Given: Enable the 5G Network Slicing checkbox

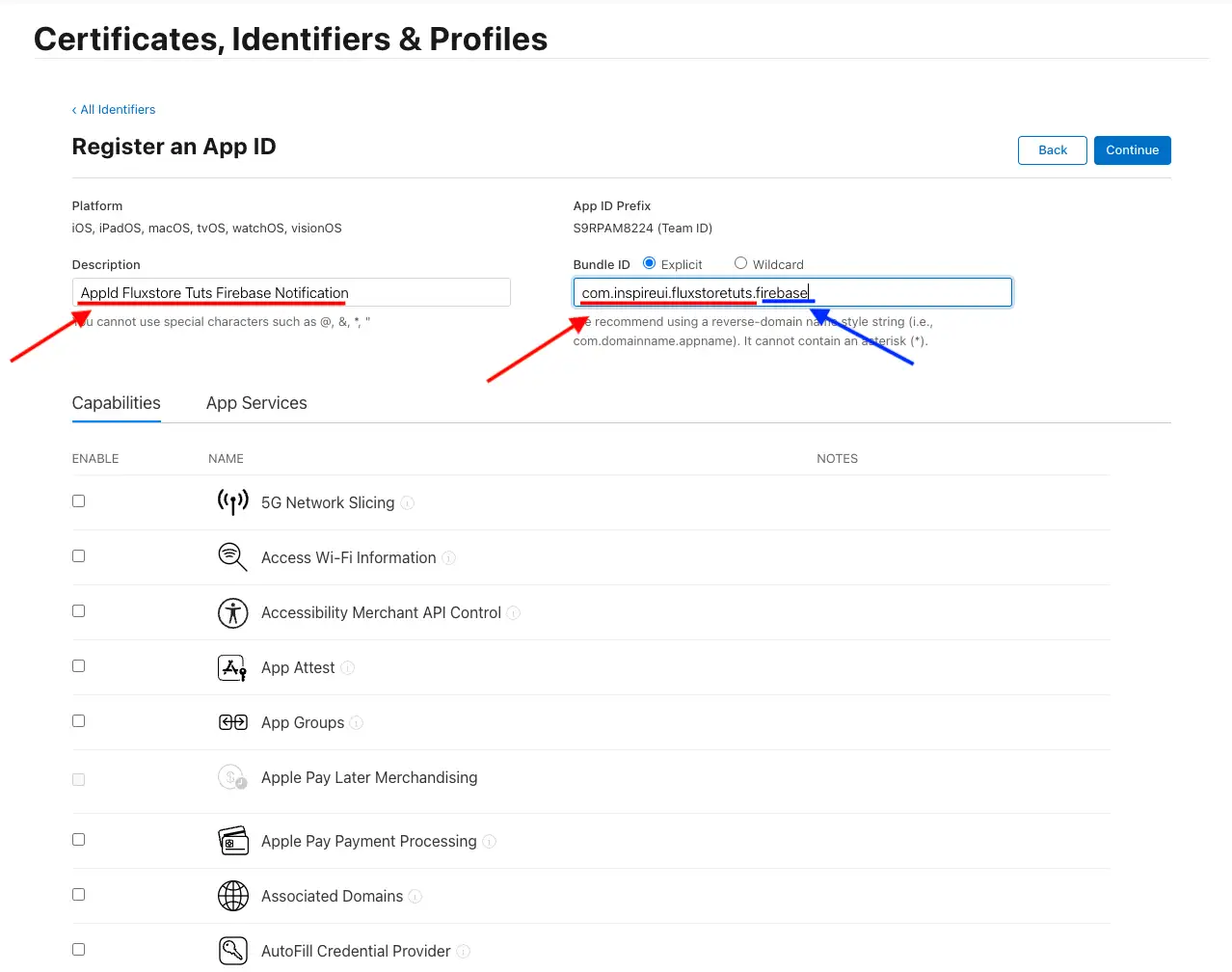Looking at the screenshot, I should (79, 501).
